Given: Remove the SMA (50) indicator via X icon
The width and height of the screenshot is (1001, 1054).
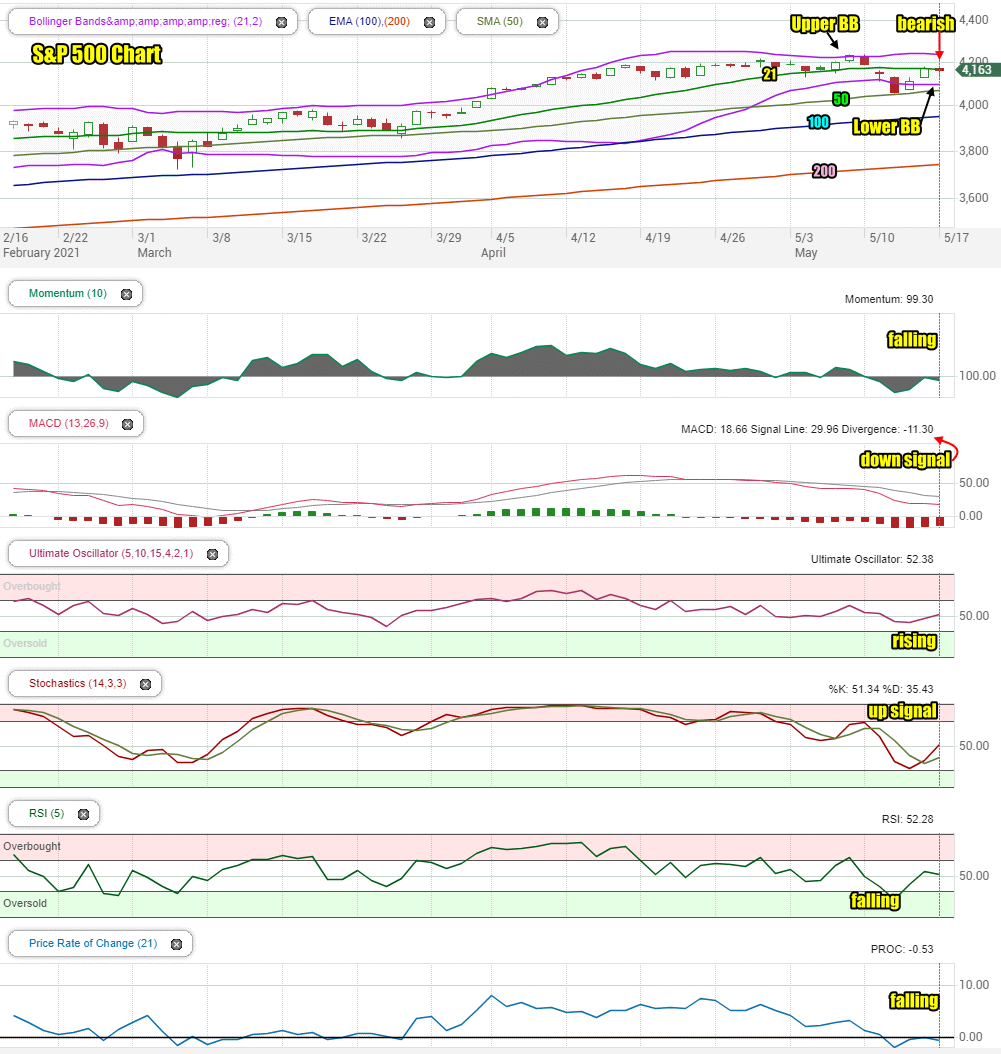Looking at the screenshot, I should 543,22.
